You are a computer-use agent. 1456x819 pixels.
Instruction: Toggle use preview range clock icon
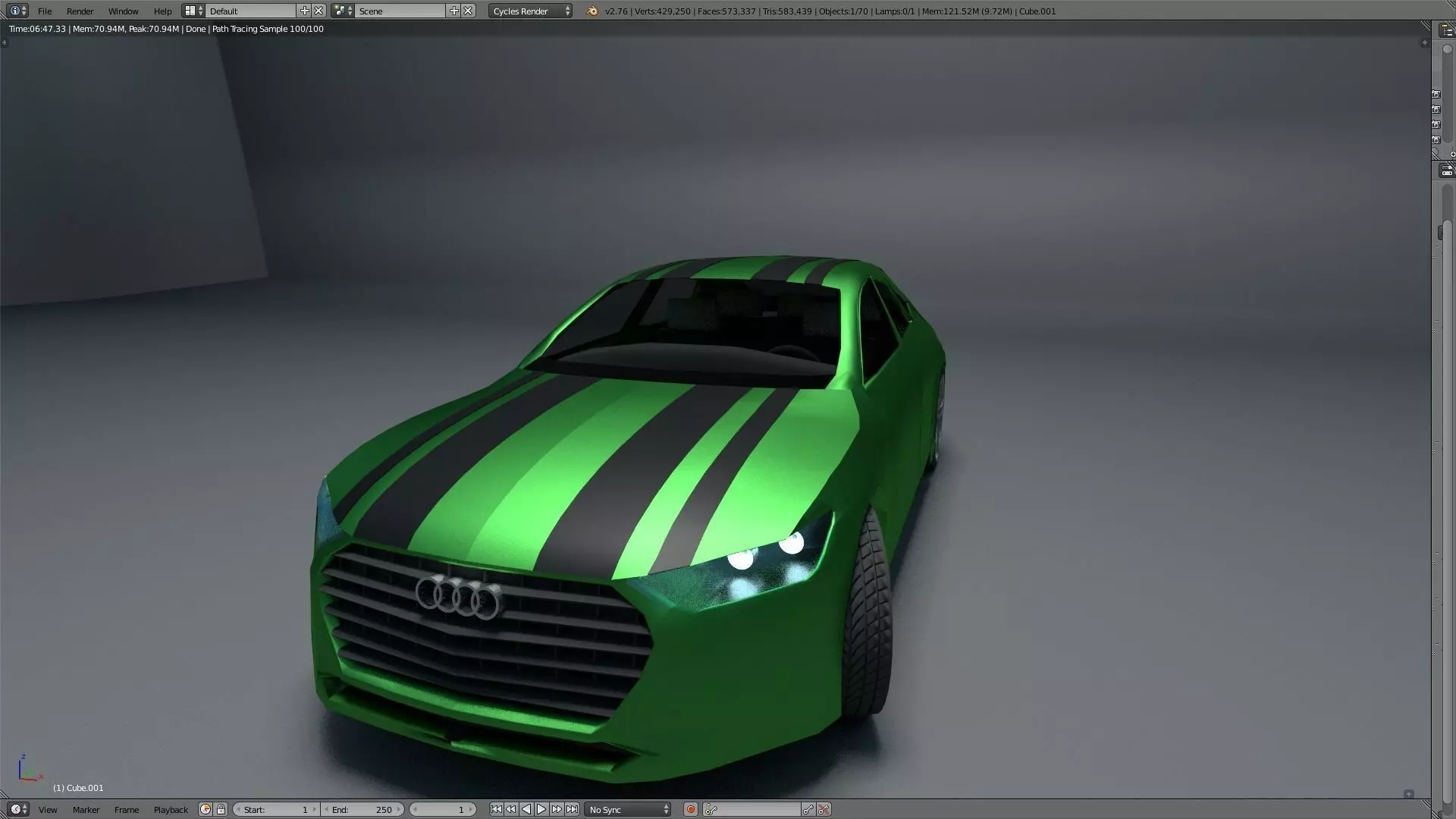tap(206, 809)
